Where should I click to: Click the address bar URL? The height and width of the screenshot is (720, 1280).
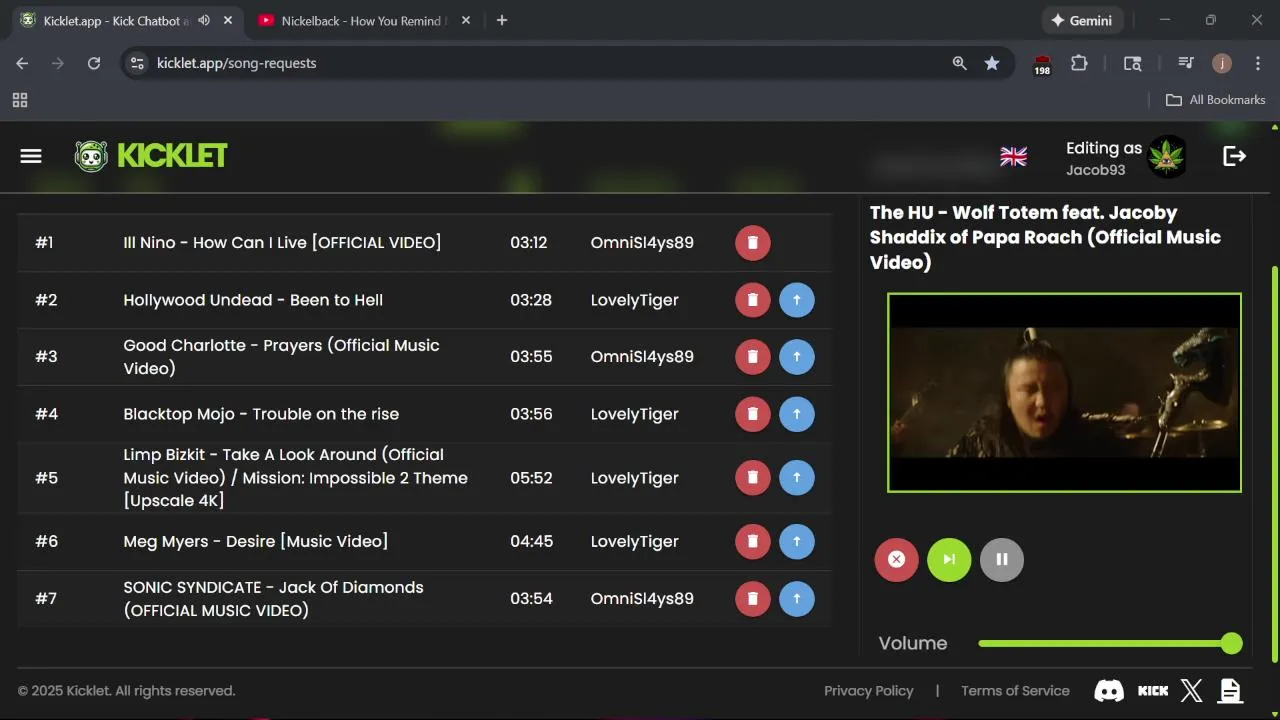coord(236,63)
